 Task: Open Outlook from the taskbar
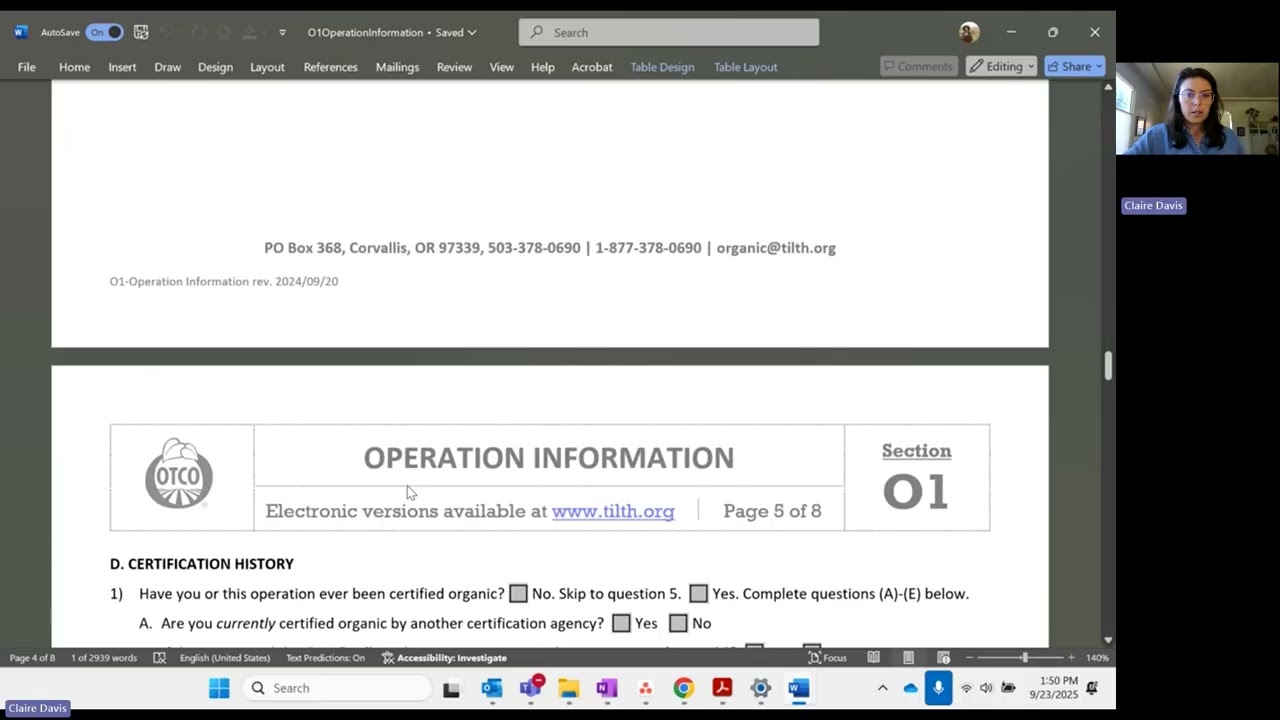(491, 688)
